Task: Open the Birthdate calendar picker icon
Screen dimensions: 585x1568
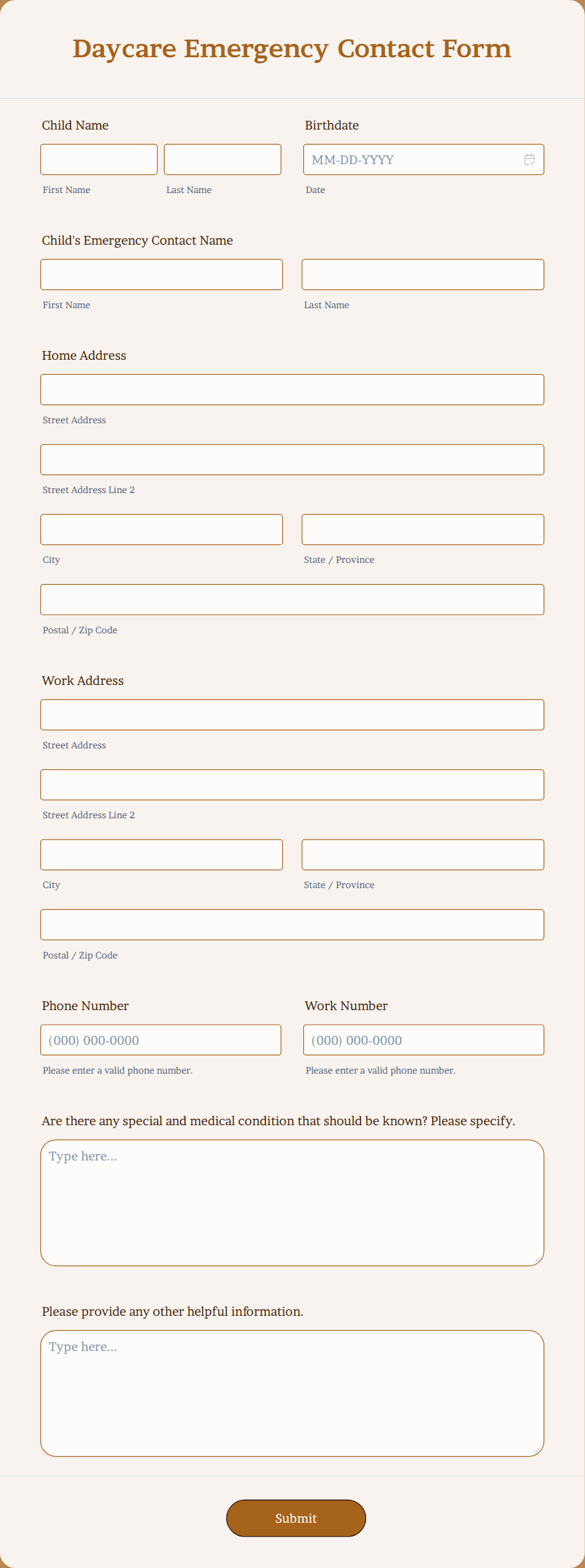Action: pos(529,159)
